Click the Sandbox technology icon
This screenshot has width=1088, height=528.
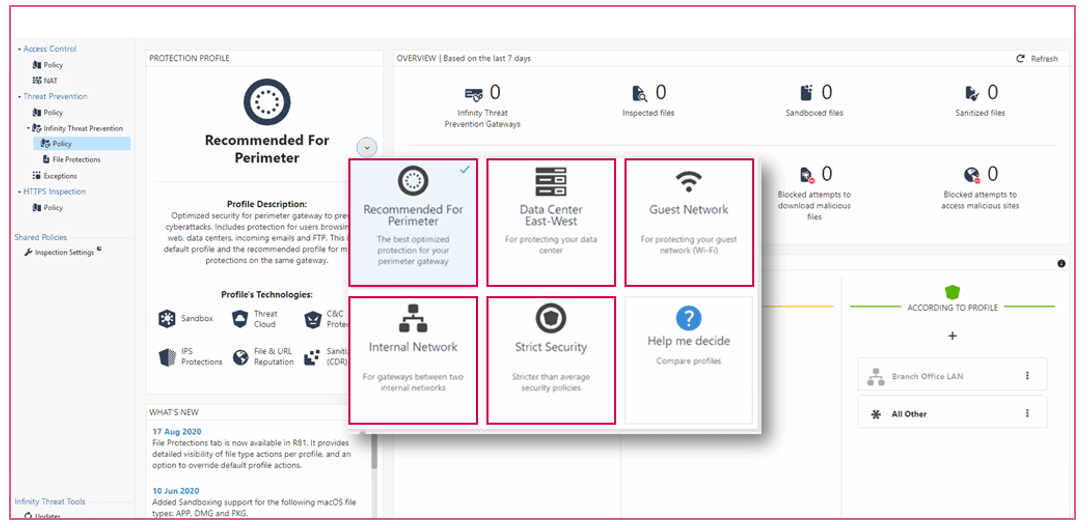(167, 319)
